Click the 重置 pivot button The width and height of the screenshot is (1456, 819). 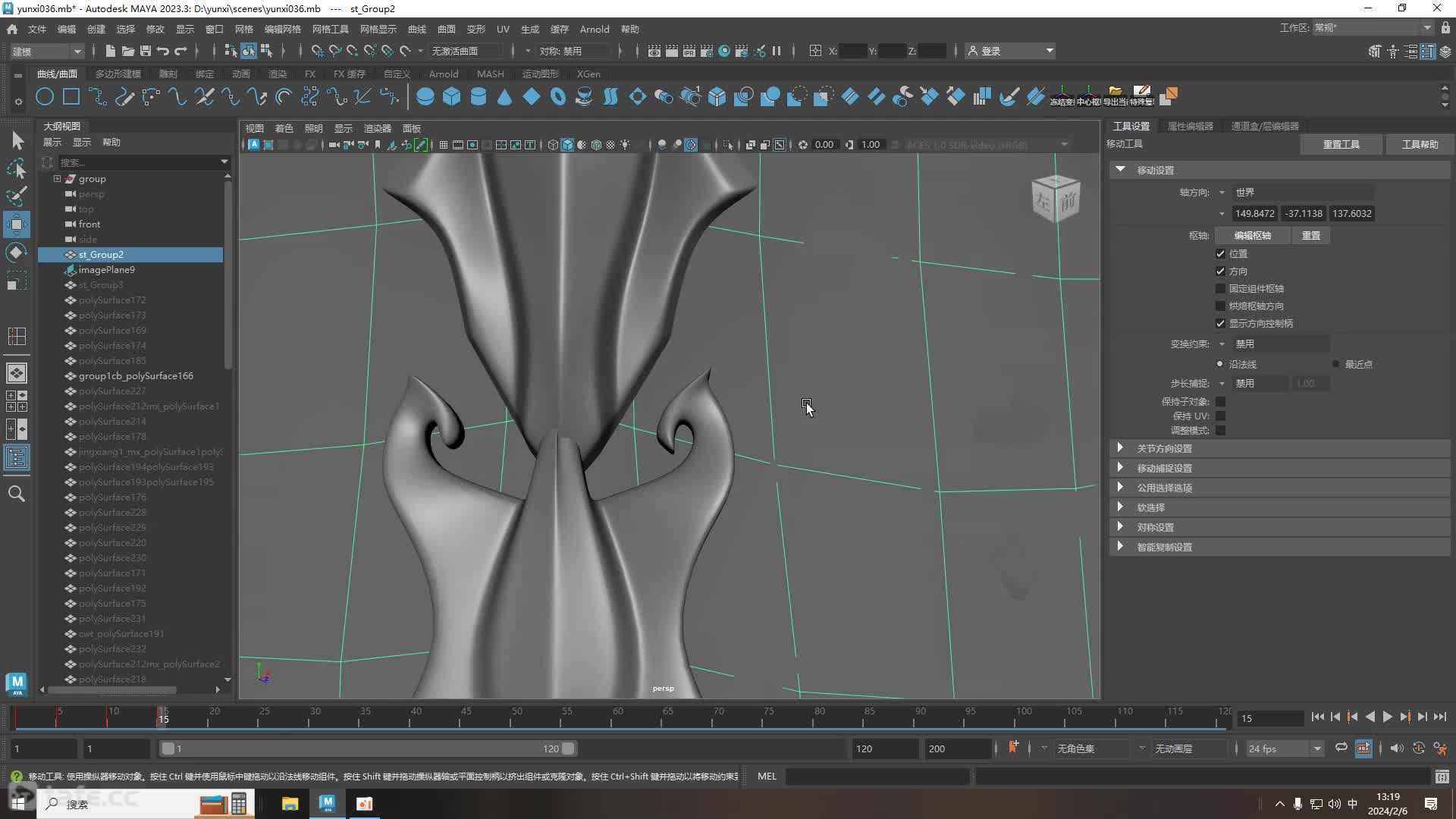(1311, 236)
